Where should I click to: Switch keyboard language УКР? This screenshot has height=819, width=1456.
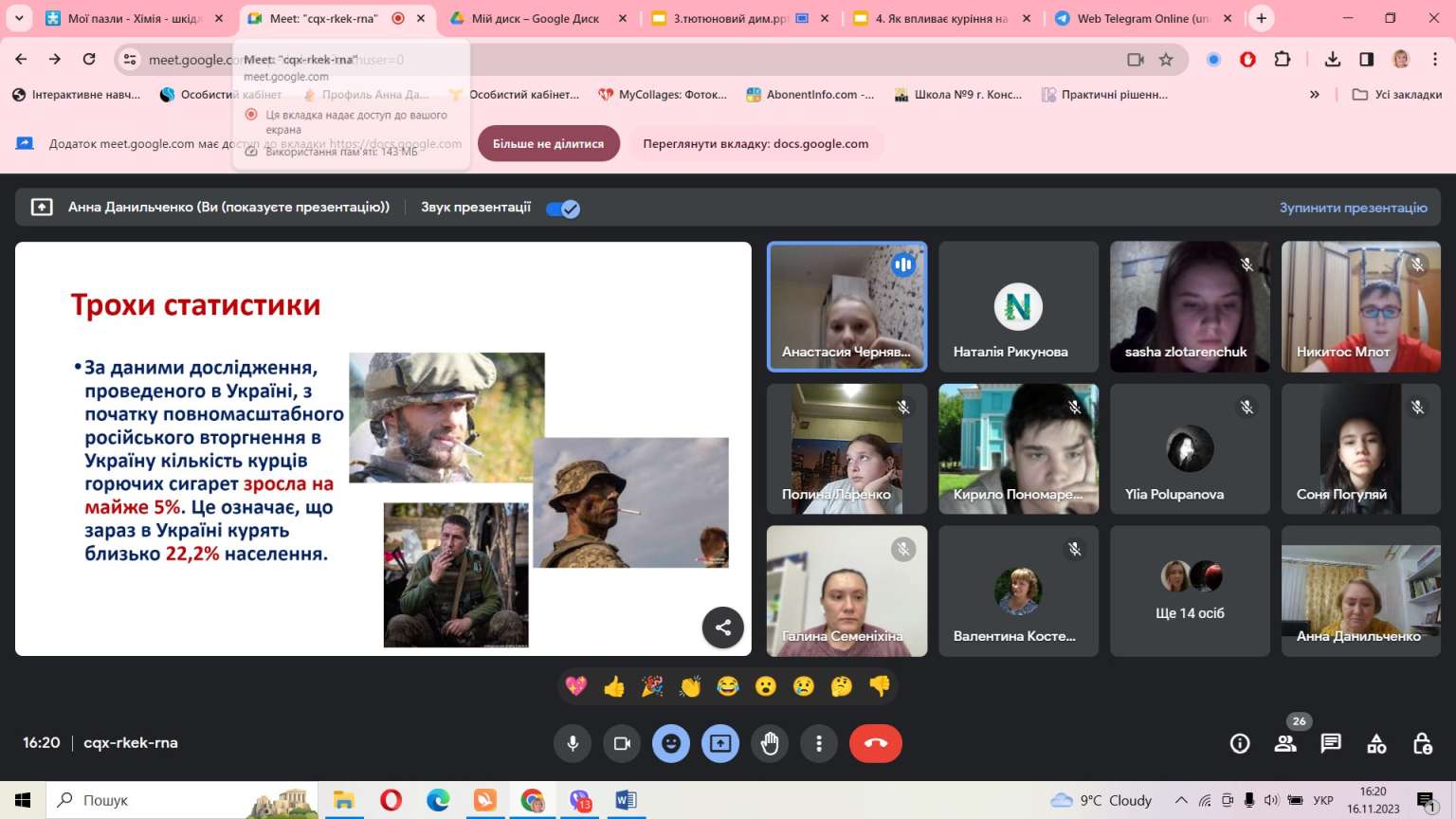(x=1323, y=800)
